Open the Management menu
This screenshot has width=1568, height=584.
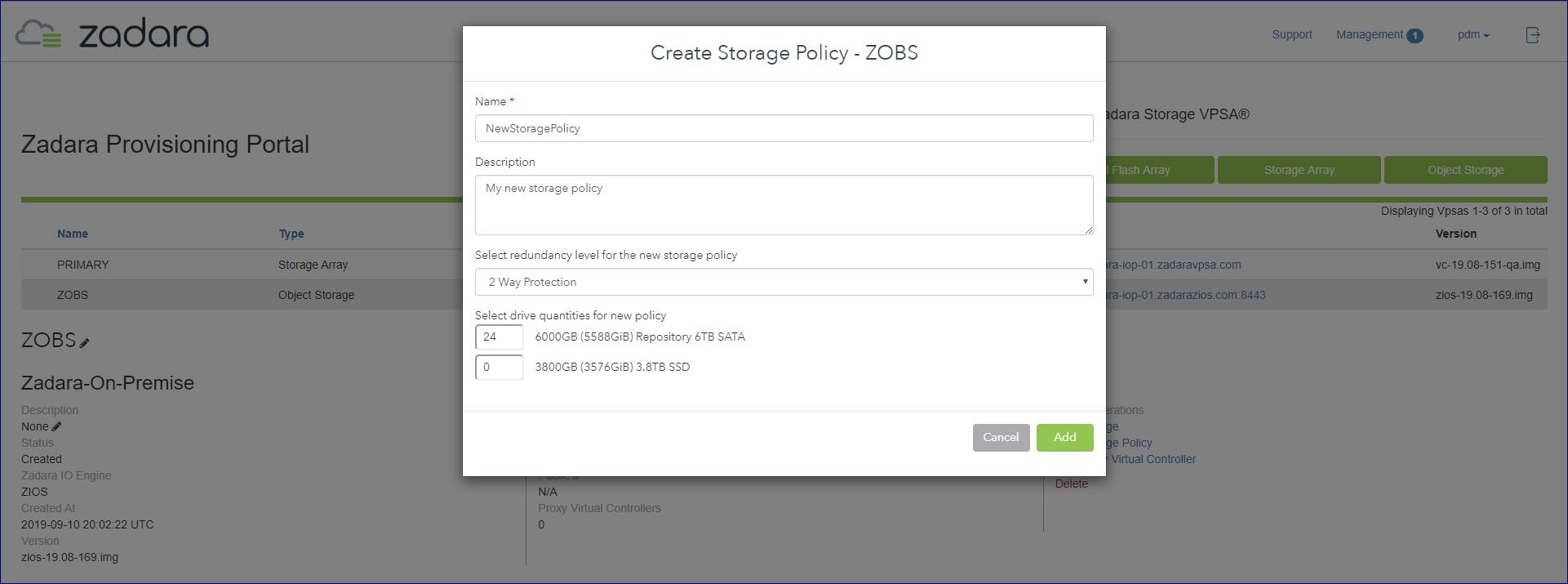coord(1370,34)
